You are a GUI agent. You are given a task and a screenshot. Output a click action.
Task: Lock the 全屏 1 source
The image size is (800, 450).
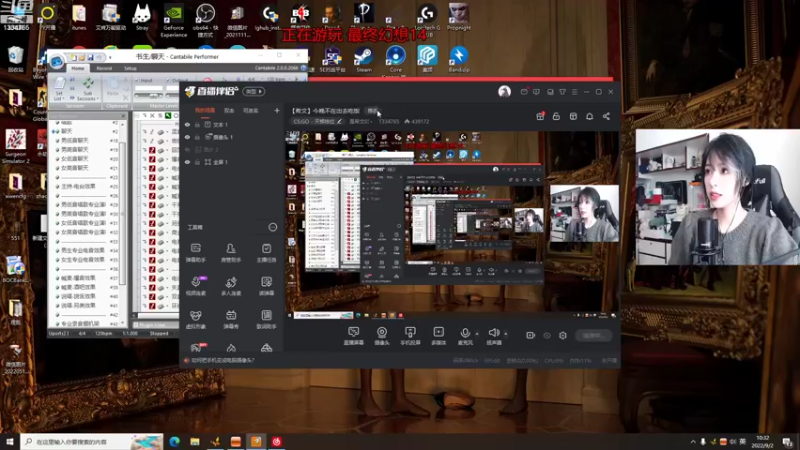(x=197, y=162)
